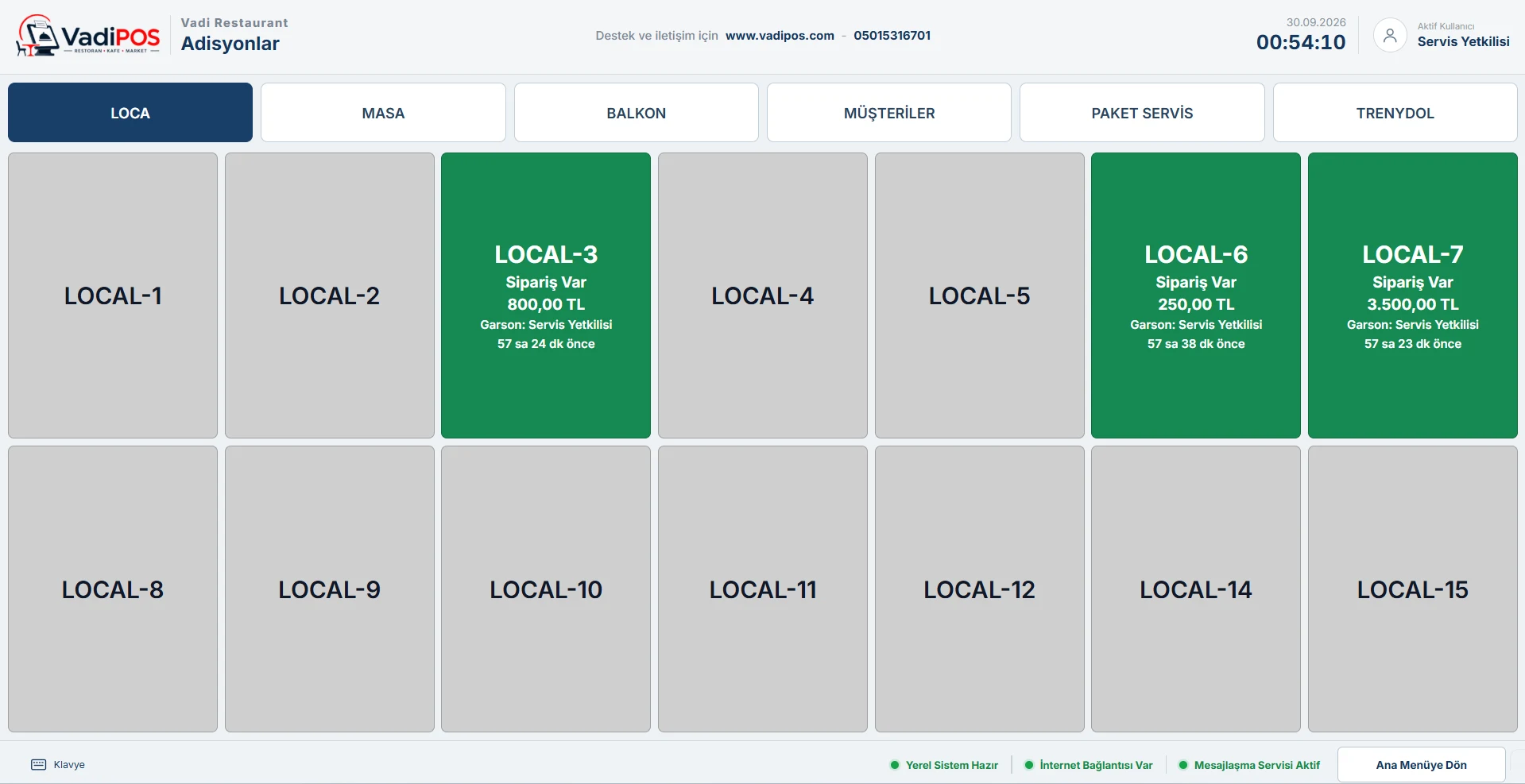This screenshot has height=784, width=1525.
Task: Click the Klavye label
Action: point(69,765)
